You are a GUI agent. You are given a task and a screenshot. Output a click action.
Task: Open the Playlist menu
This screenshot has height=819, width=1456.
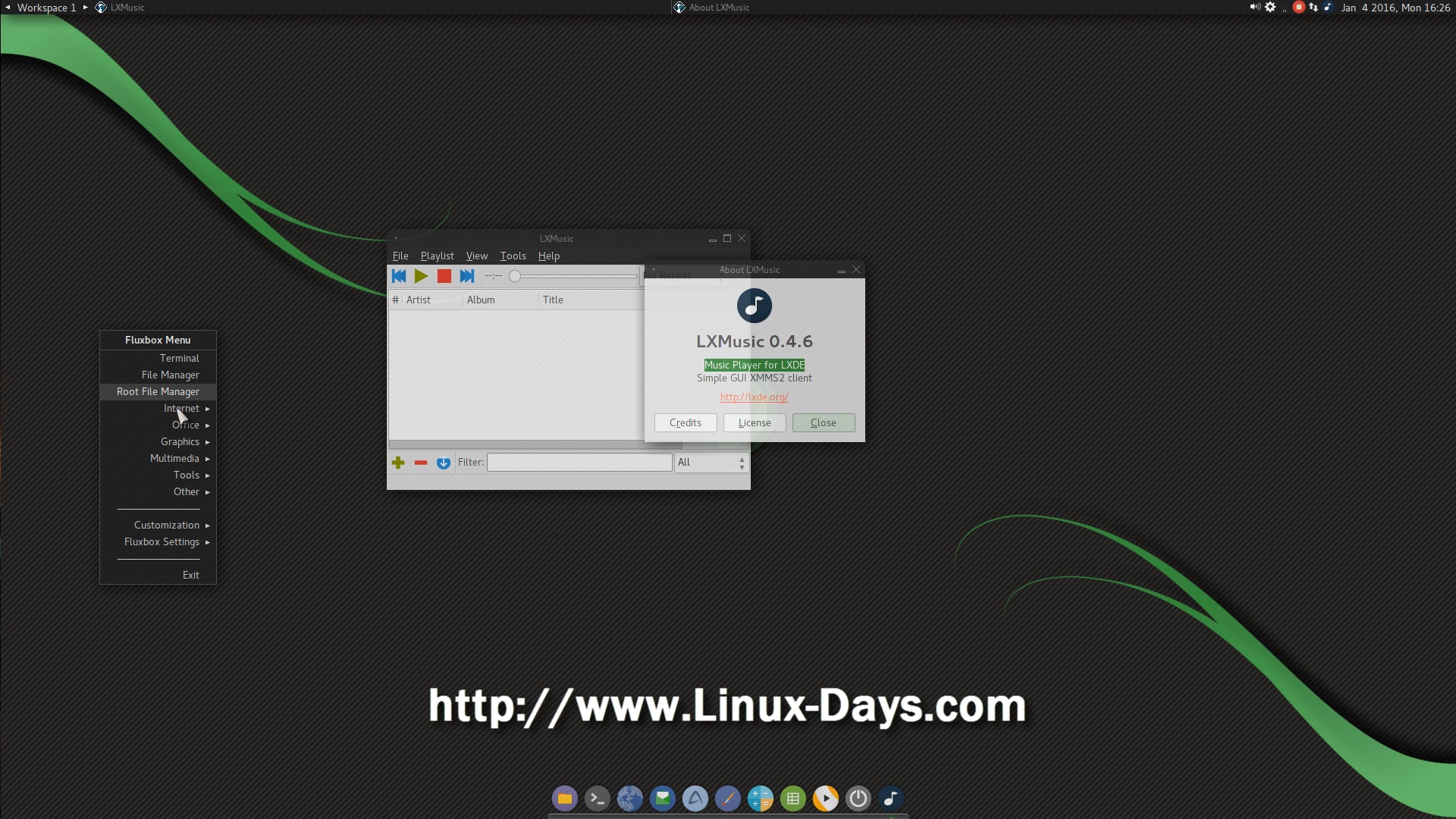point(438,256)
